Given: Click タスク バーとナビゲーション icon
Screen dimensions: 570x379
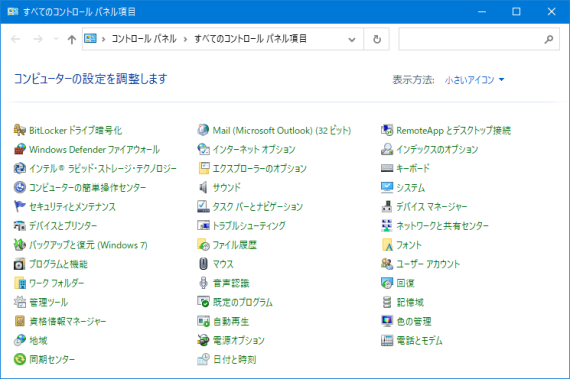Looking at the screenshot, I should tap(203, 206).
